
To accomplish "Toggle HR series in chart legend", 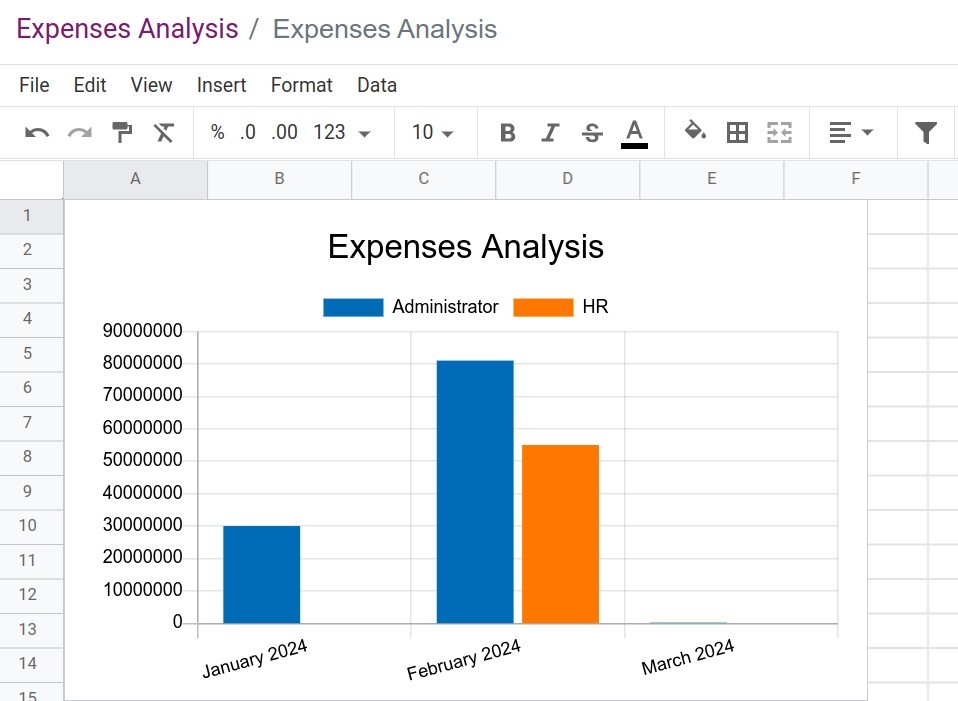I will pyautogui.click(x=561, y=307).
